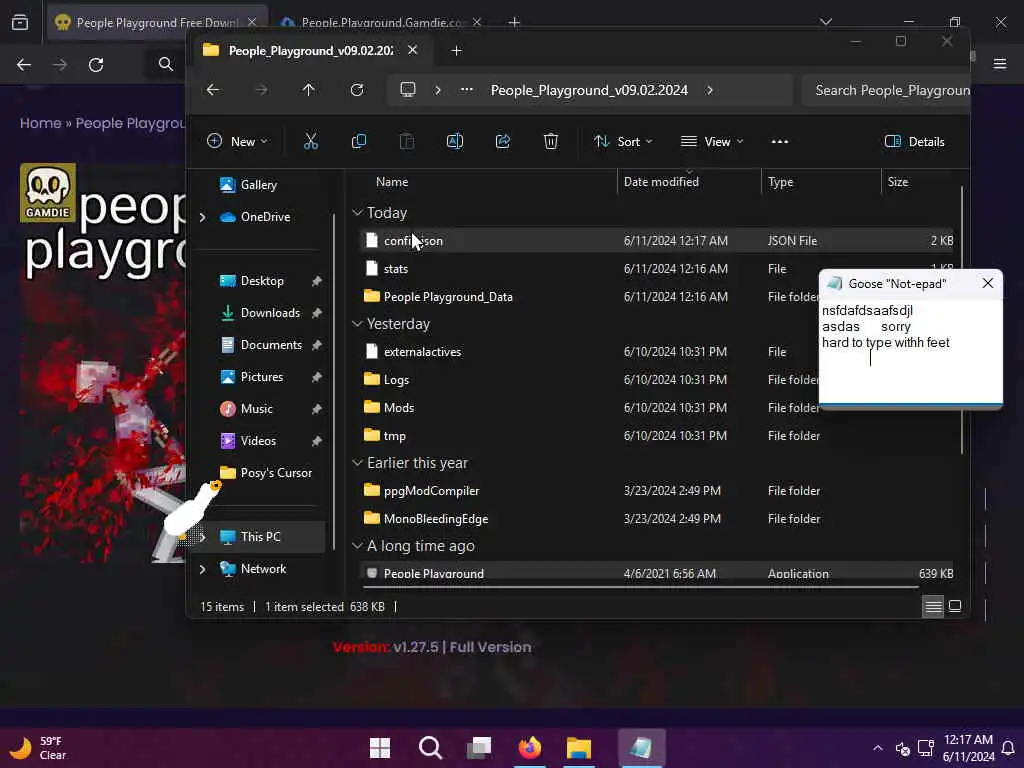
Task: Click the Paste clipboard icon in toolbar
Action: (406, 141)
